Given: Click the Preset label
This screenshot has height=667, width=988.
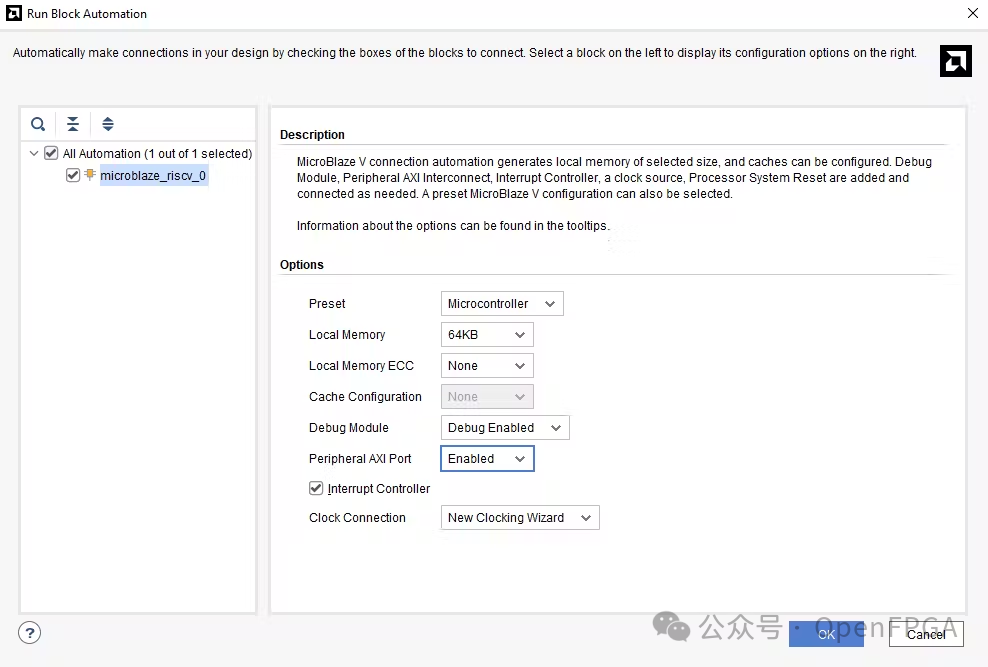Looking at the screenshot, I should pos(327,304).
